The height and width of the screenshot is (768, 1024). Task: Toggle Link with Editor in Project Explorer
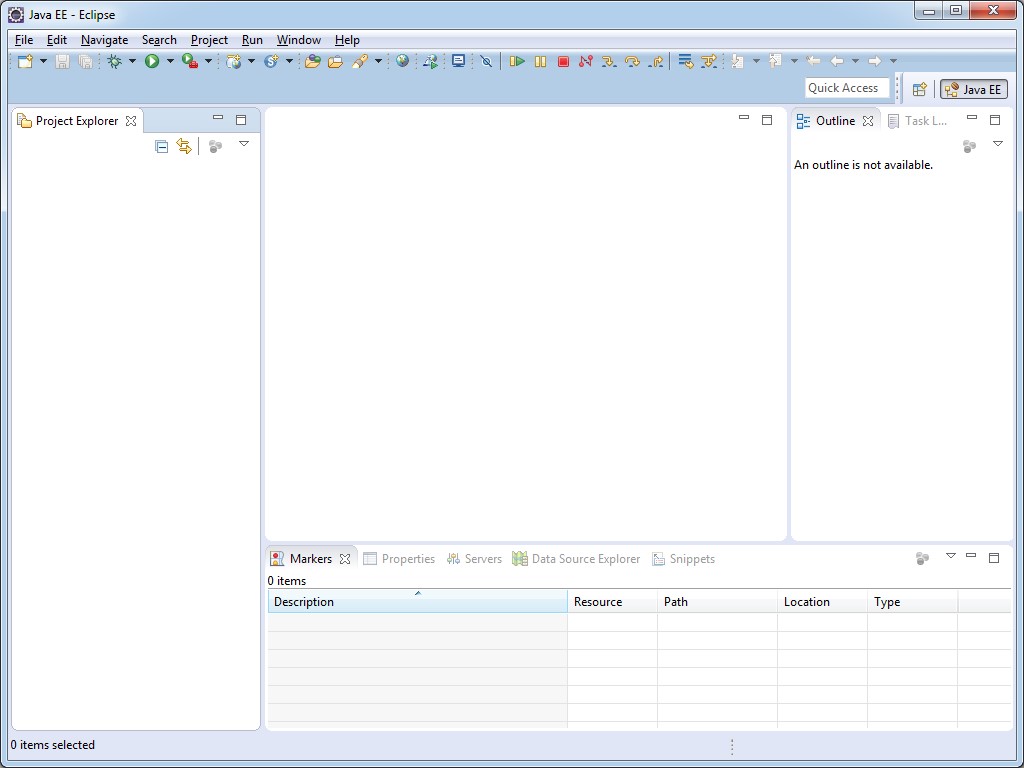click(184, 146)
